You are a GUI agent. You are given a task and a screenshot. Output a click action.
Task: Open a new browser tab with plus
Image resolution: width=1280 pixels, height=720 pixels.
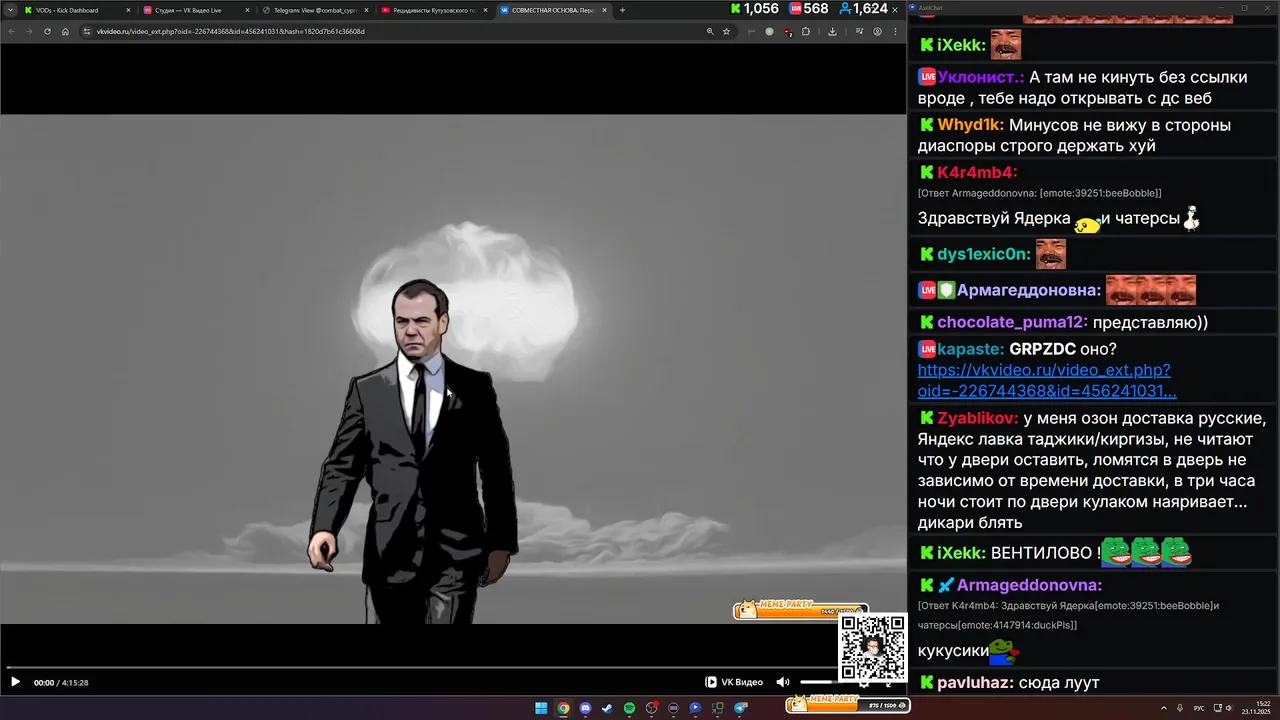(622, 10)
